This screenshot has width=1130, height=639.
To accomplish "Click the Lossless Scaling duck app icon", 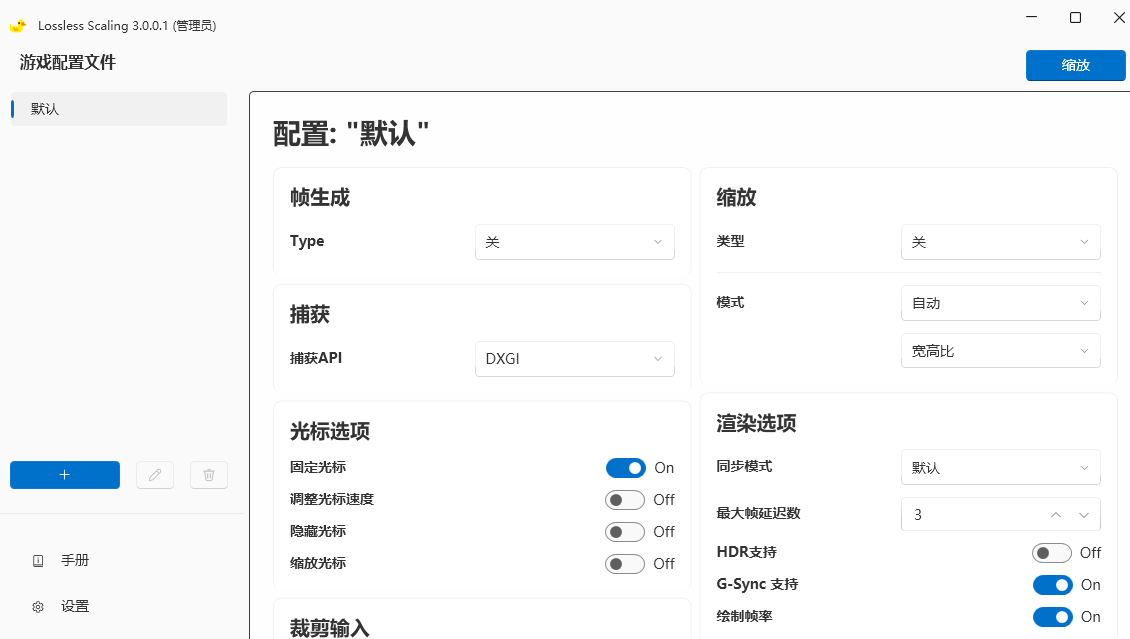I will [x=18, y=26].
